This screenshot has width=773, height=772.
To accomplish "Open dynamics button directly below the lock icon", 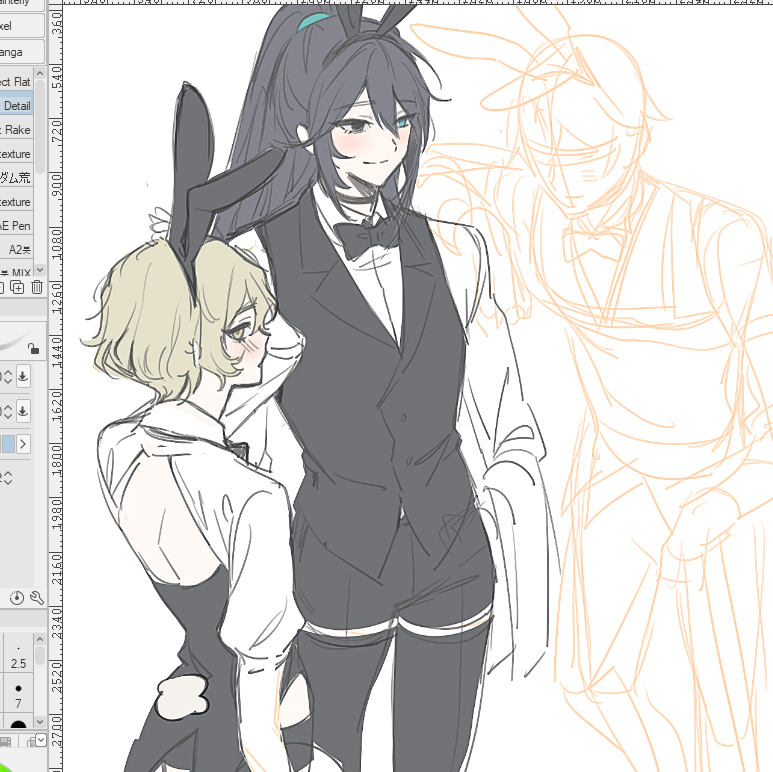I will (x=23, y=376).
